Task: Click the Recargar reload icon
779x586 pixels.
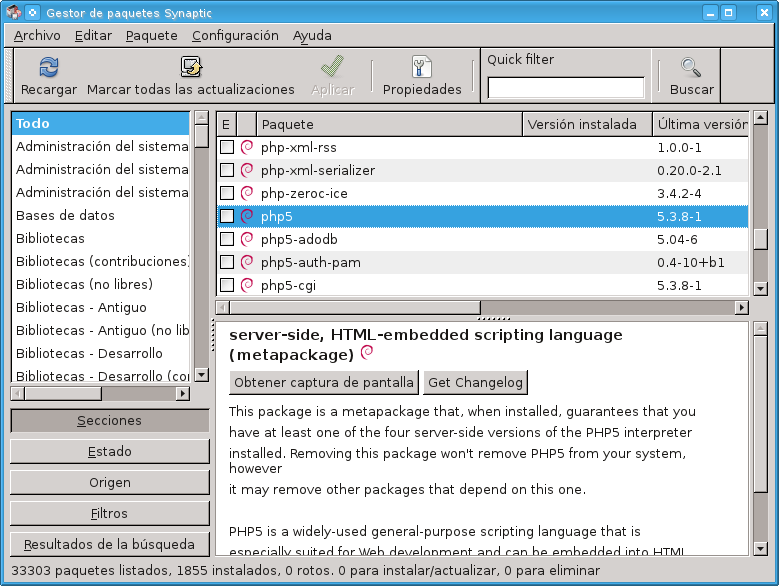Action: tap(49, 68)
